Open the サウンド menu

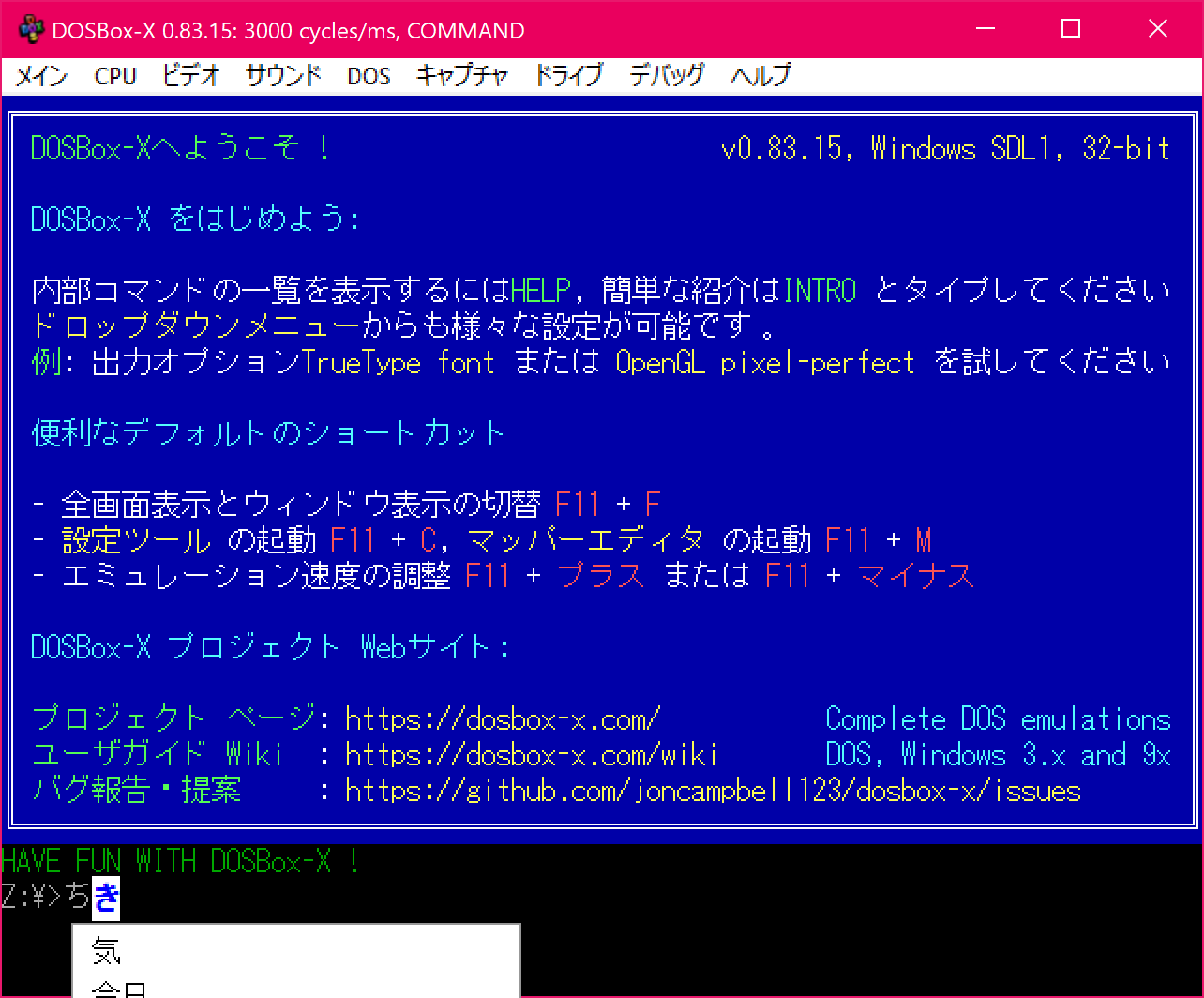[283, 76]
